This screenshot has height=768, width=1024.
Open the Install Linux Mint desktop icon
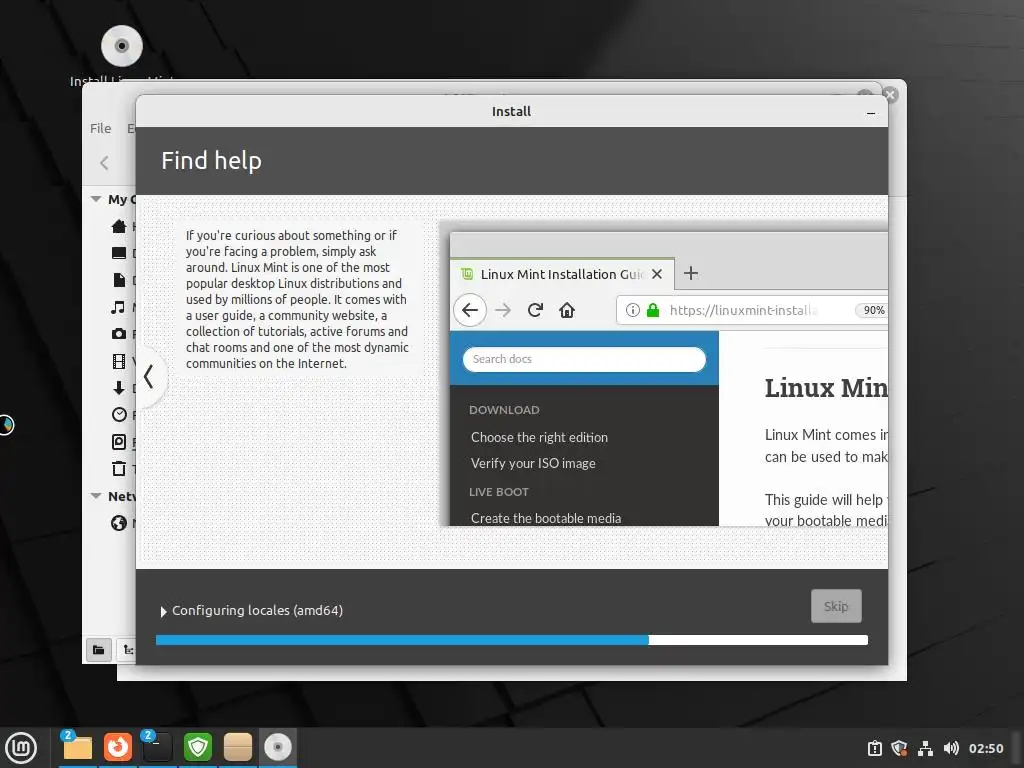click(121, 47)
